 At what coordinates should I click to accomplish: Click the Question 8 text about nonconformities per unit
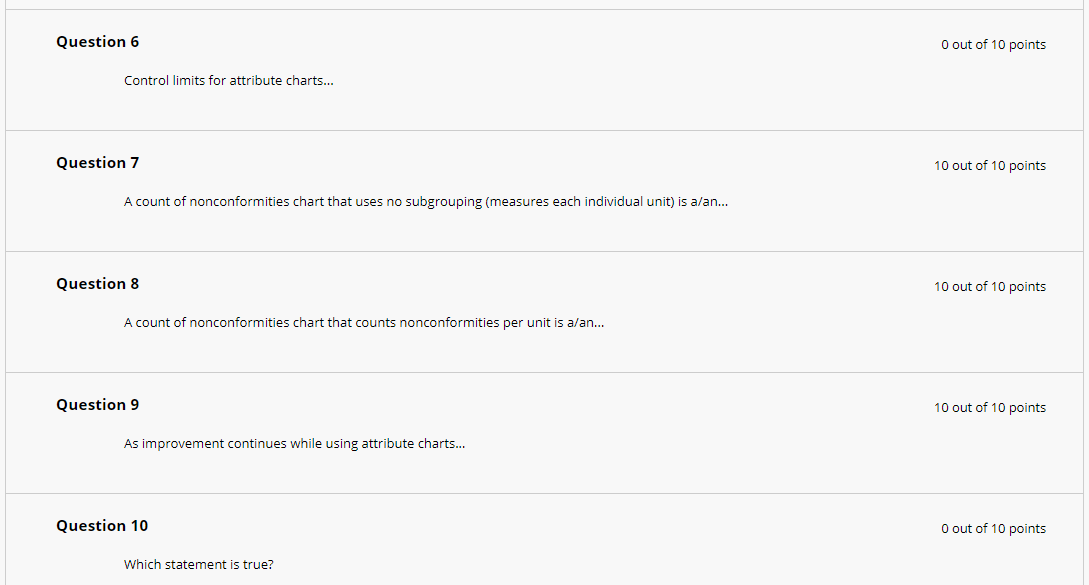[364, 322]
